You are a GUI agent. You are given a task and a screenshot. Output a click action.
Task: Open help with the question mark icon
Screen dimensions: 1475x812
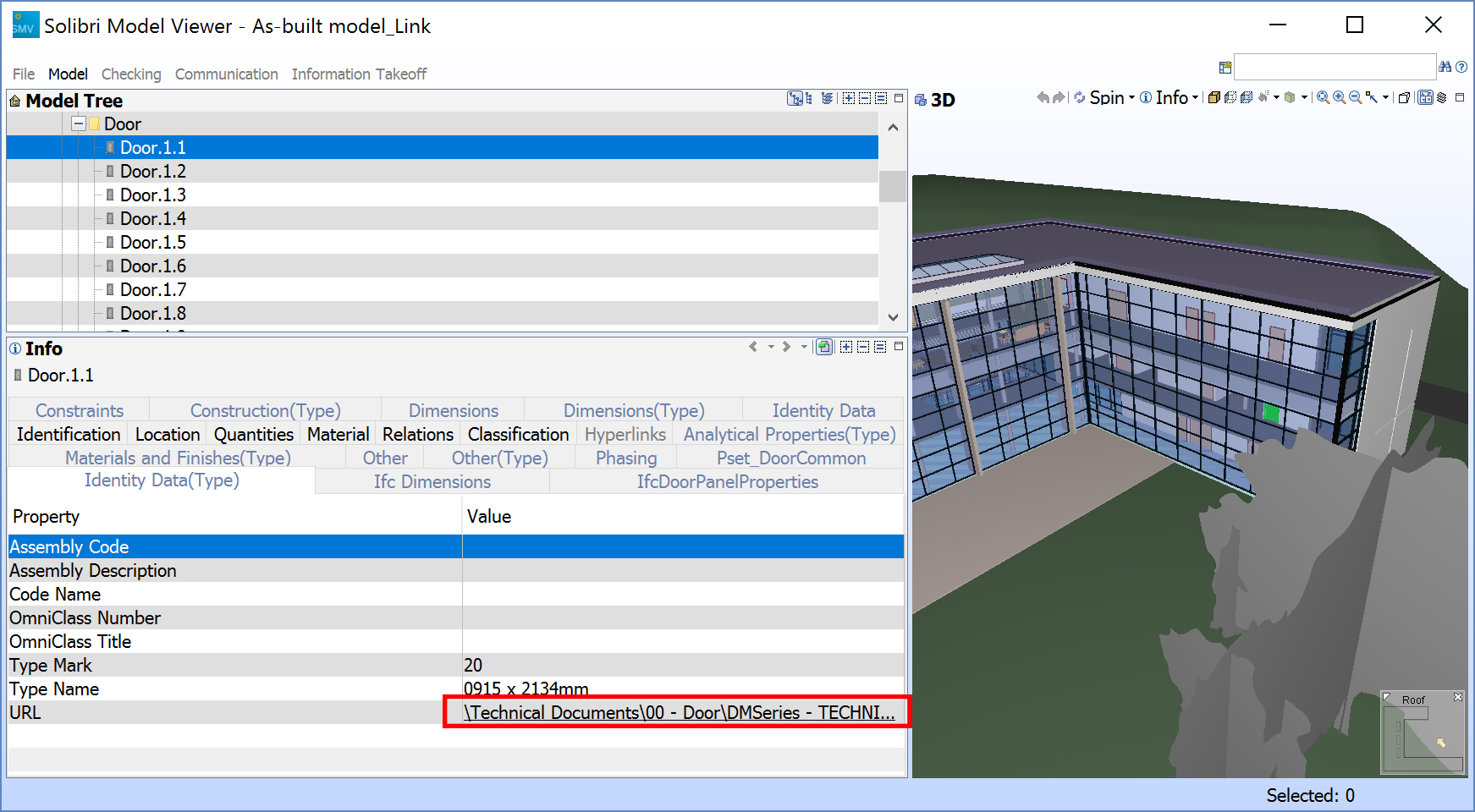coord(1461,67)
